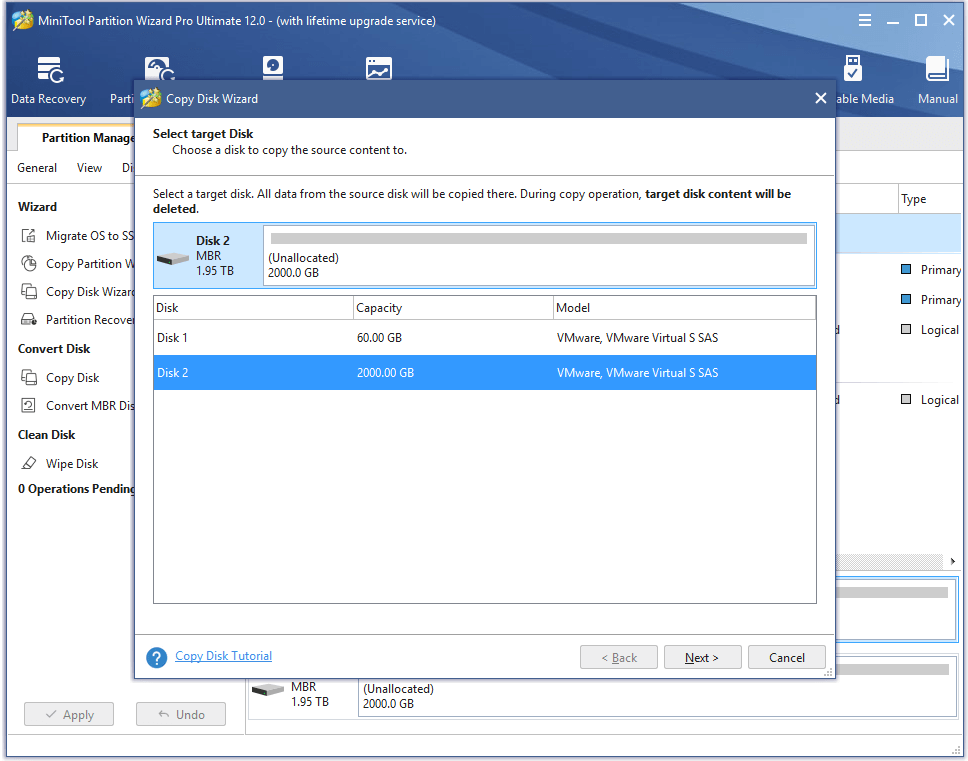Select Migrate OS to SSD wizard

click(89, 236)
